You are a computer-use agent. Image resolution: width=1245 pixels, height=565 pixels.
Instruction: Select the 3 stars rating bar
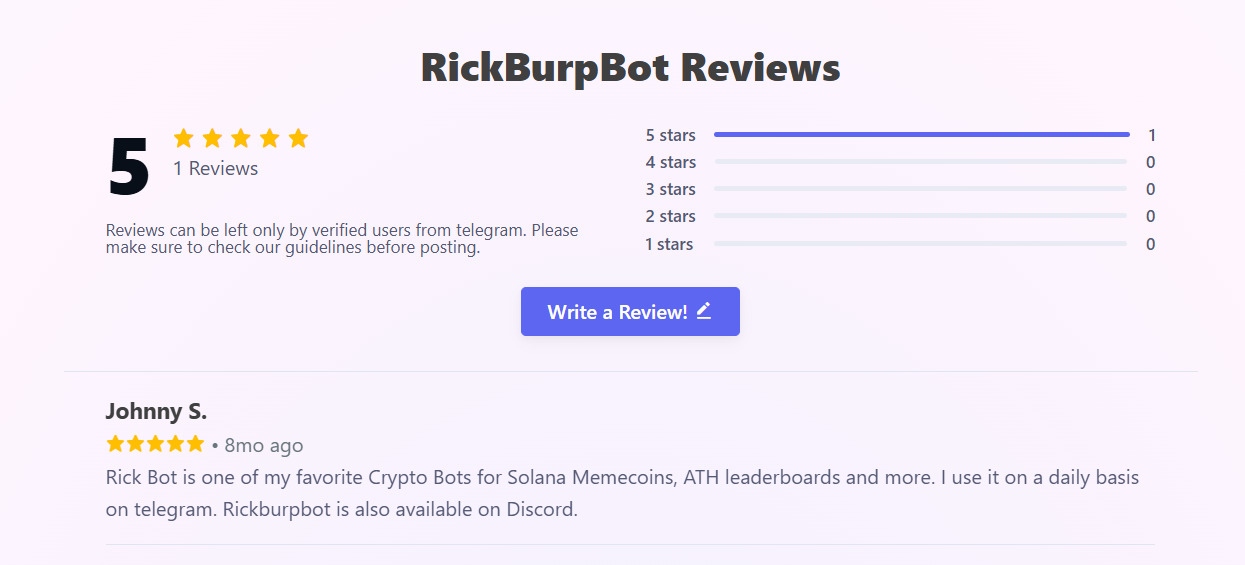point(921,189)
